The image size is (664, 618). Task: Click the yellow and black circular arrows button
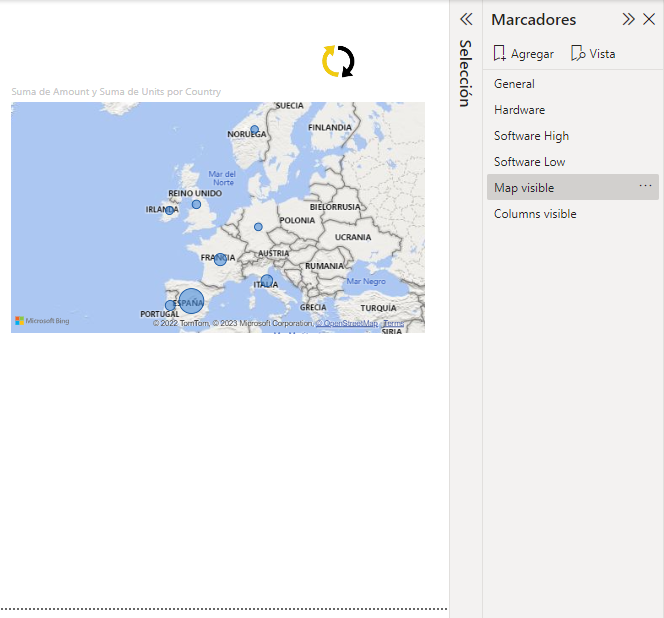tap(338, 61)
